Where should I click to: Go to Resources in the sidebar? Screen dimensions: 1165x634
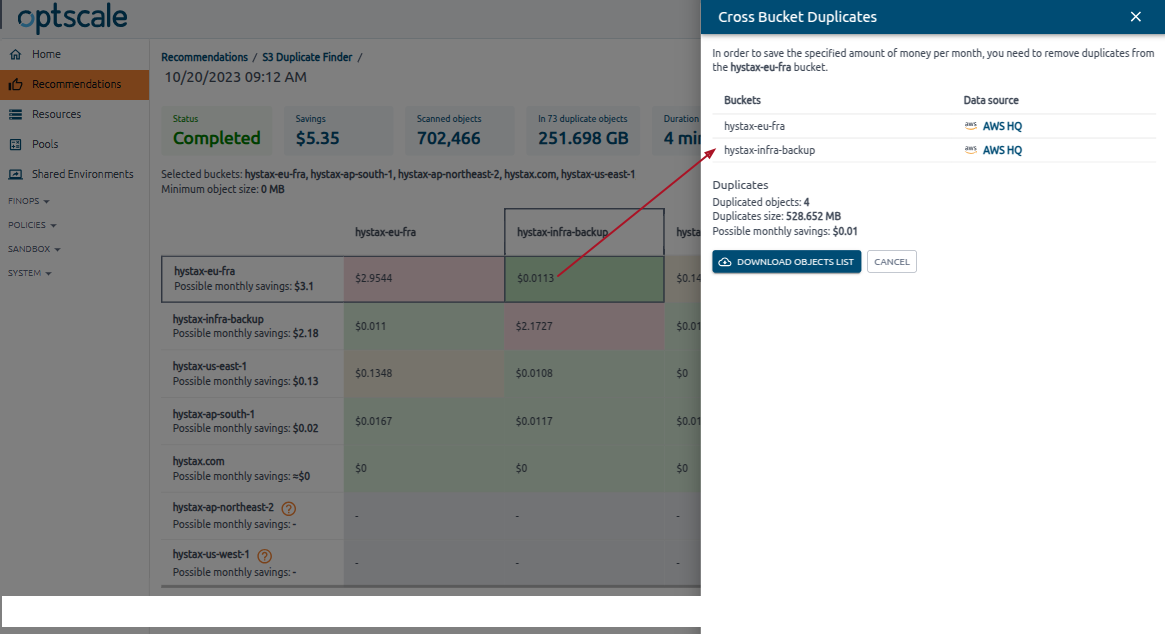coord(74,114)
